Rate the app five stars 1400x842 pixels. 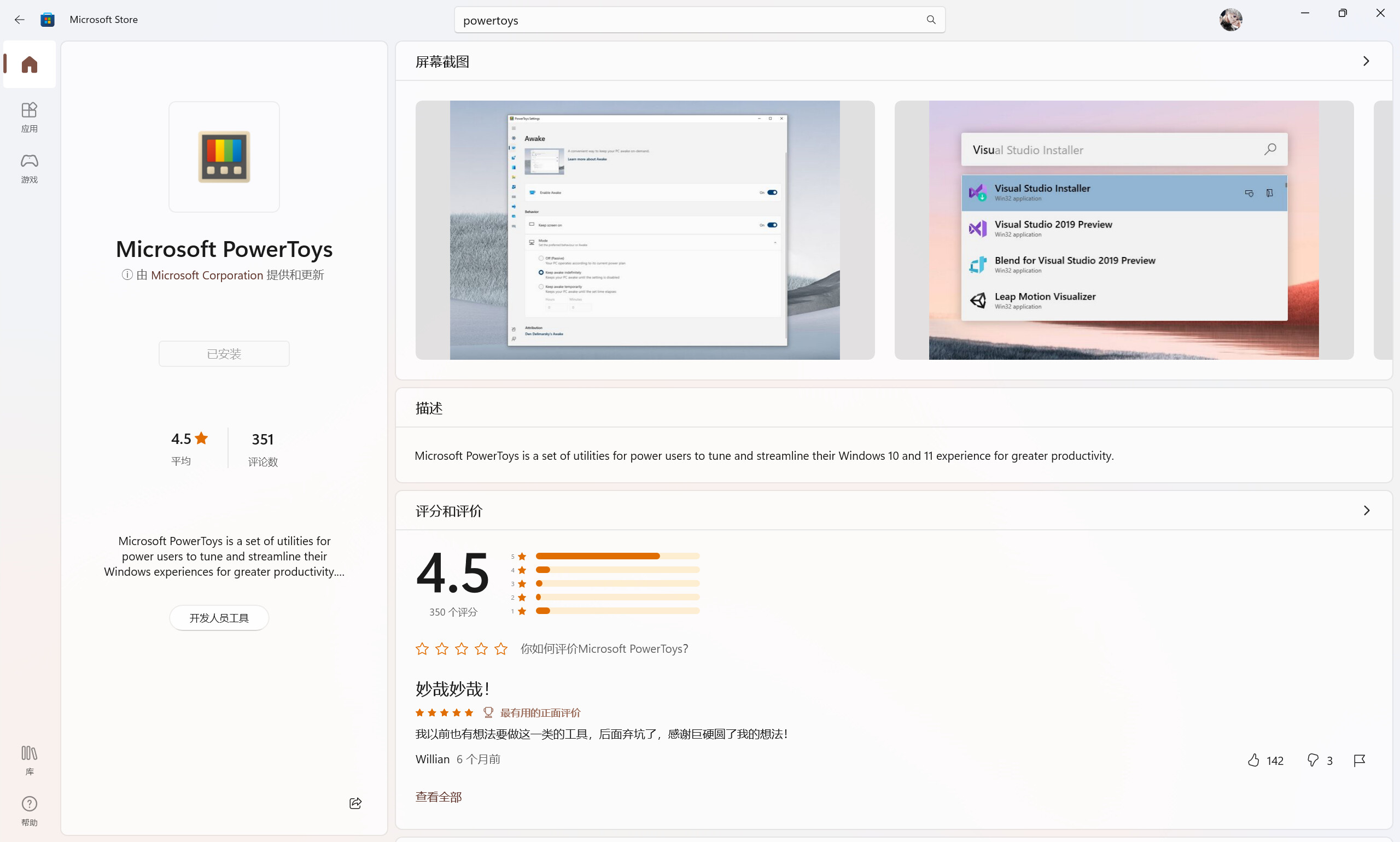pos(500,648)
